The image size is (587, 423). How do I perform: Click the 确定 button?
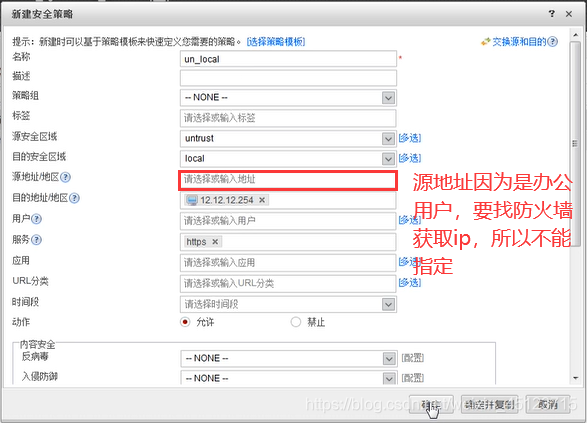pos(431,405)
